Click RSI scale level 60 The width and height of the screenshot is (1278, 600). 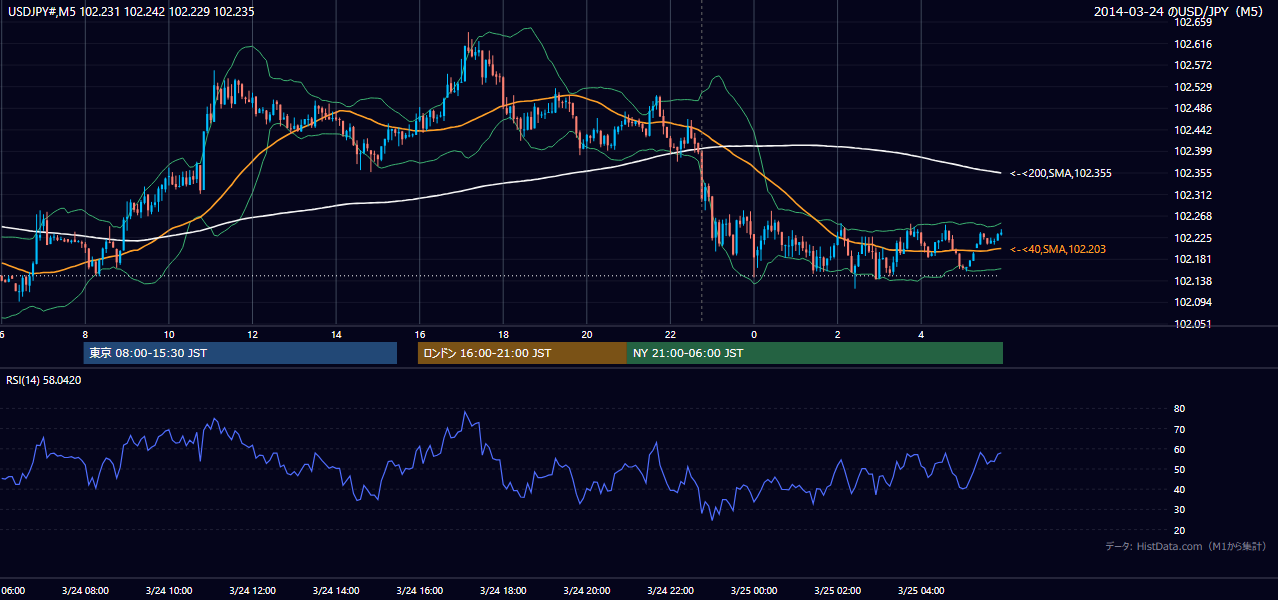coord(1180,449)
